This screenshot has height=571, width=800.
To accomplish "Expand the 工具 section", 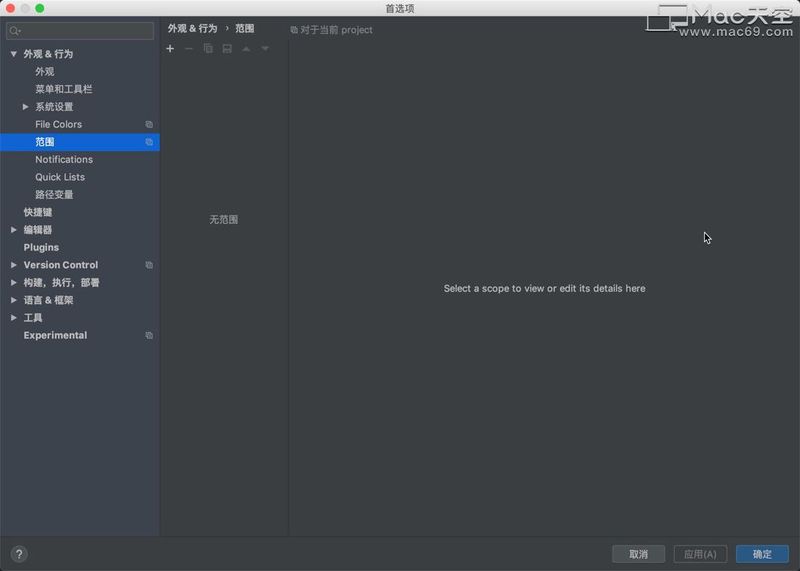I will point(14,317).
